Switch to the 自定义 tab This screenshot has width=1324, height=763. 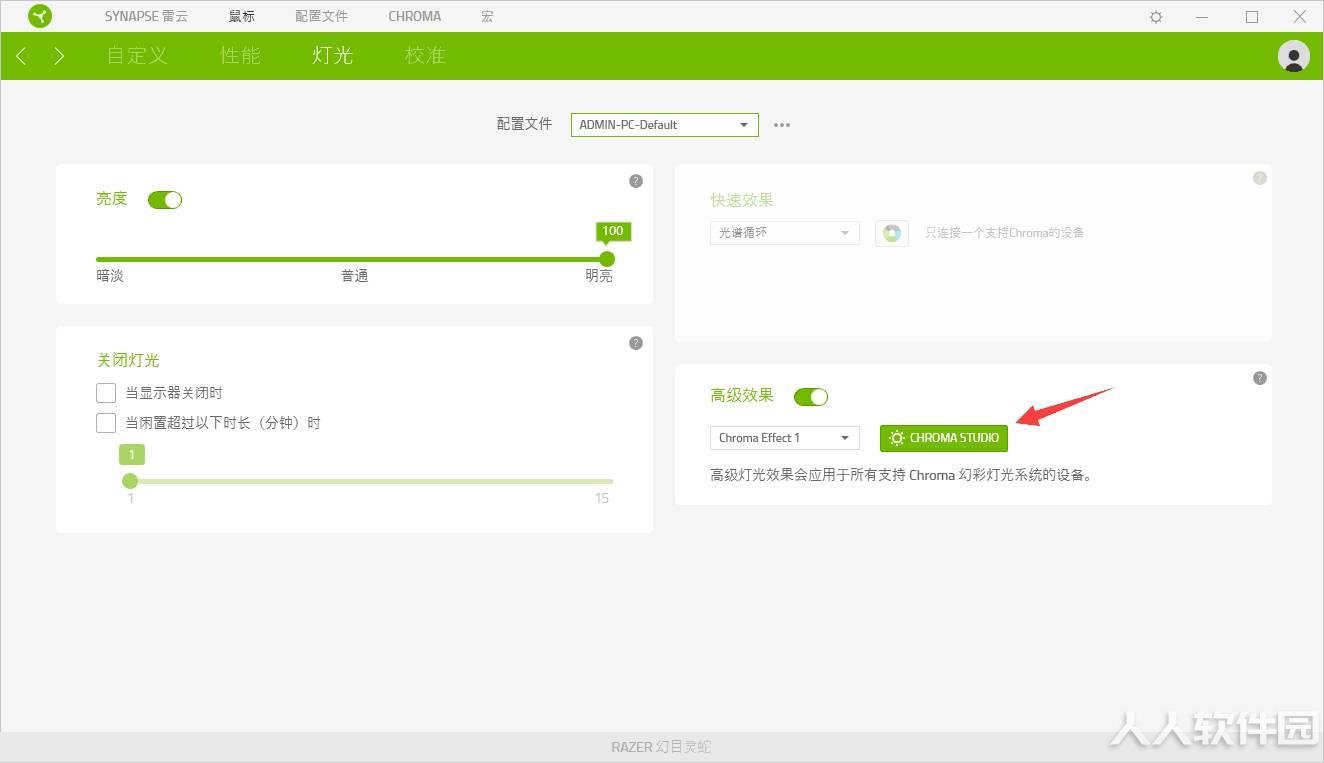(137, 56)
